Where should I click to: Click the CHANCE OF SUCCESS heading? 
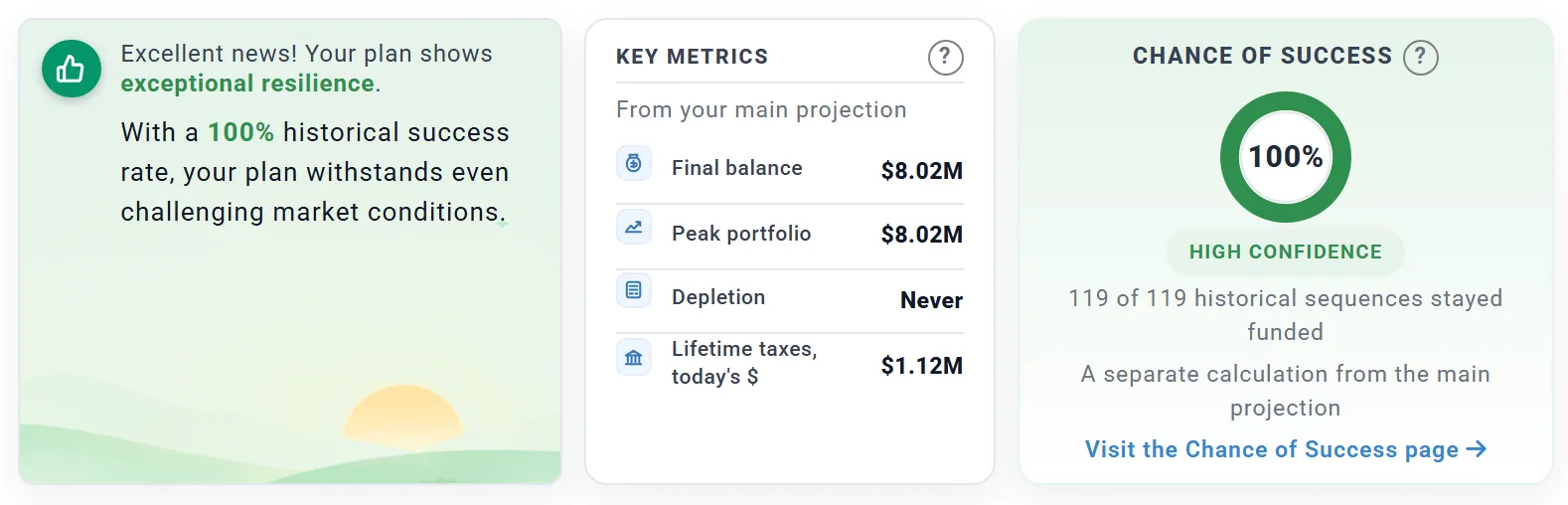coord(1262,56)
